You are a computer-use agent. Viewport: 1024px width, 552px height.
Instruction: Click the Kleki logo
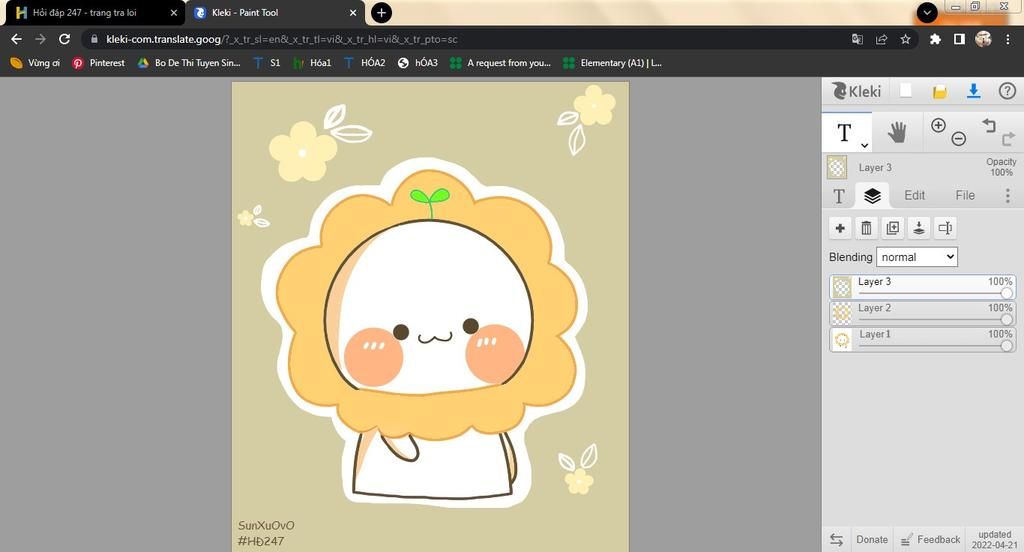click(x=856, y=91)
